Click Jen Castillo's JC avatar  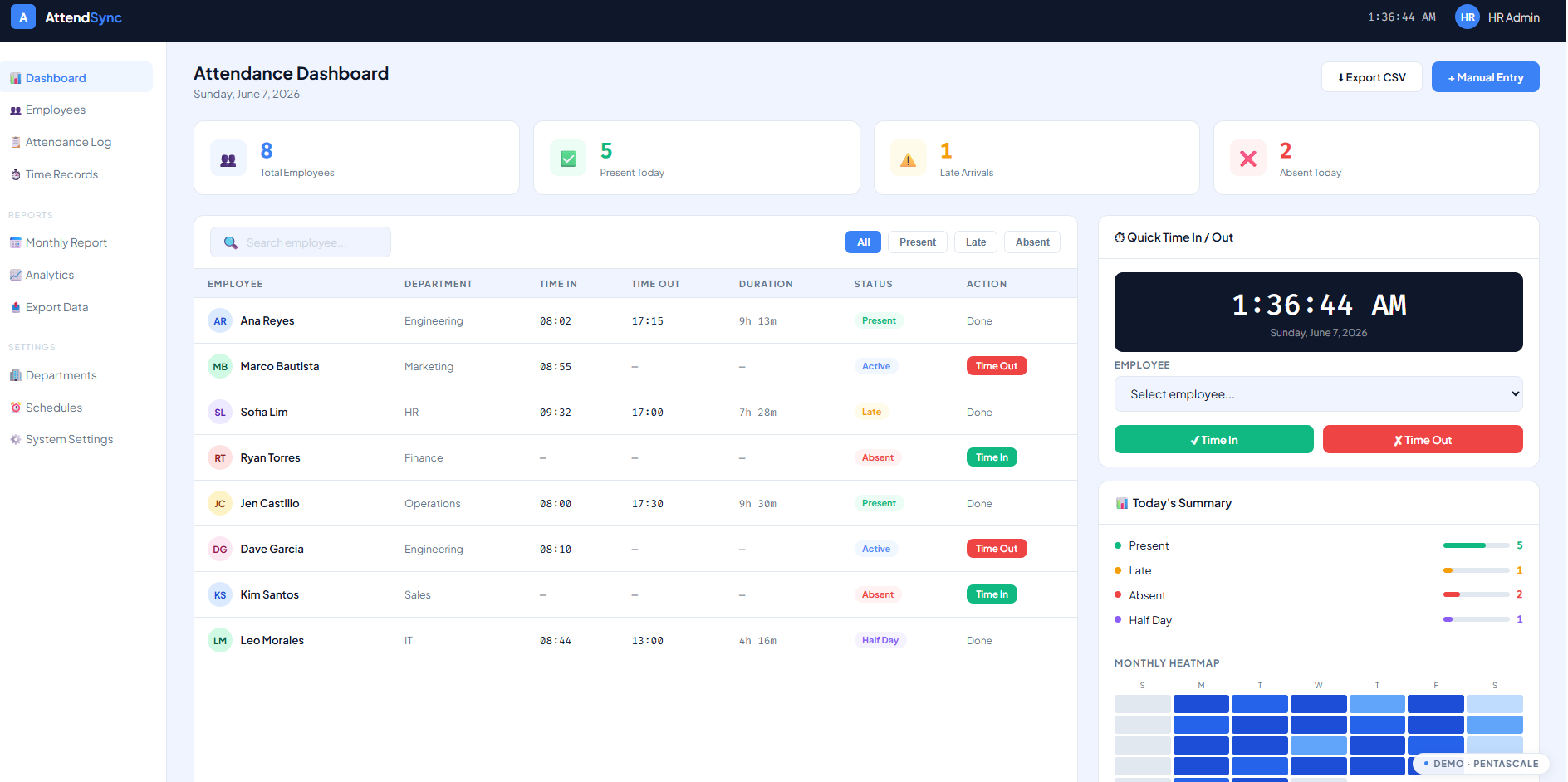pyautogui.click(x=220, y=503)
